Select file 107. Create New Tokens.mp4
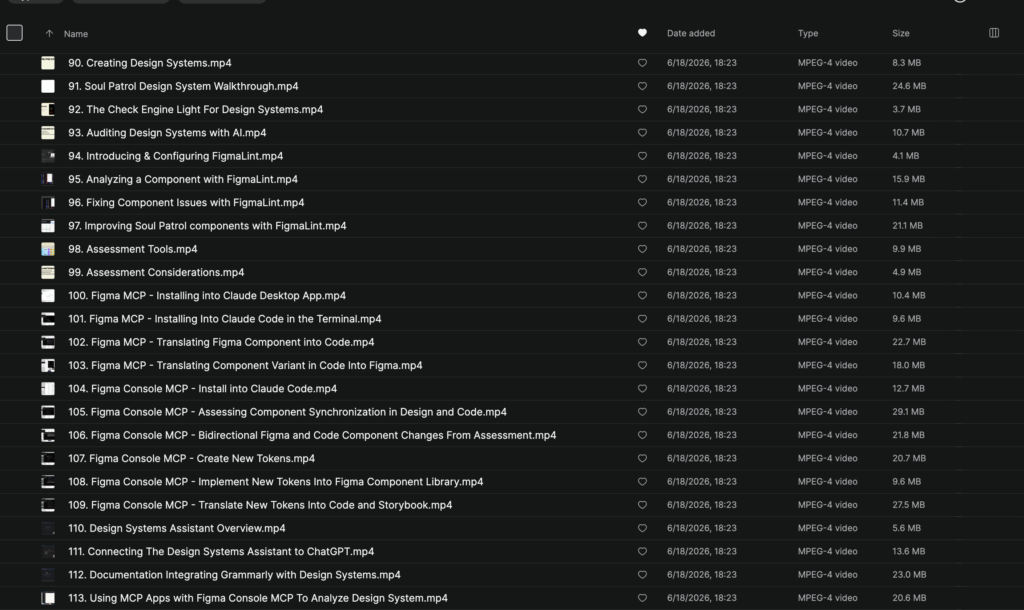Image resolution: width=1024 pixels, height=610 pixels. 191,458
